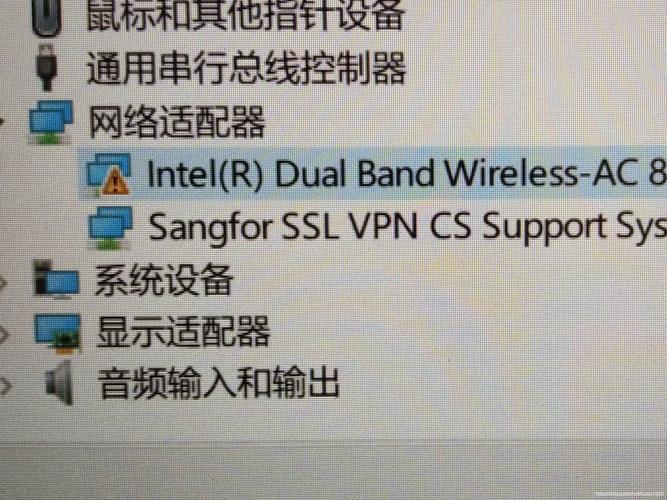Expand the 显示适配器 category arrow

pos(4,334)
